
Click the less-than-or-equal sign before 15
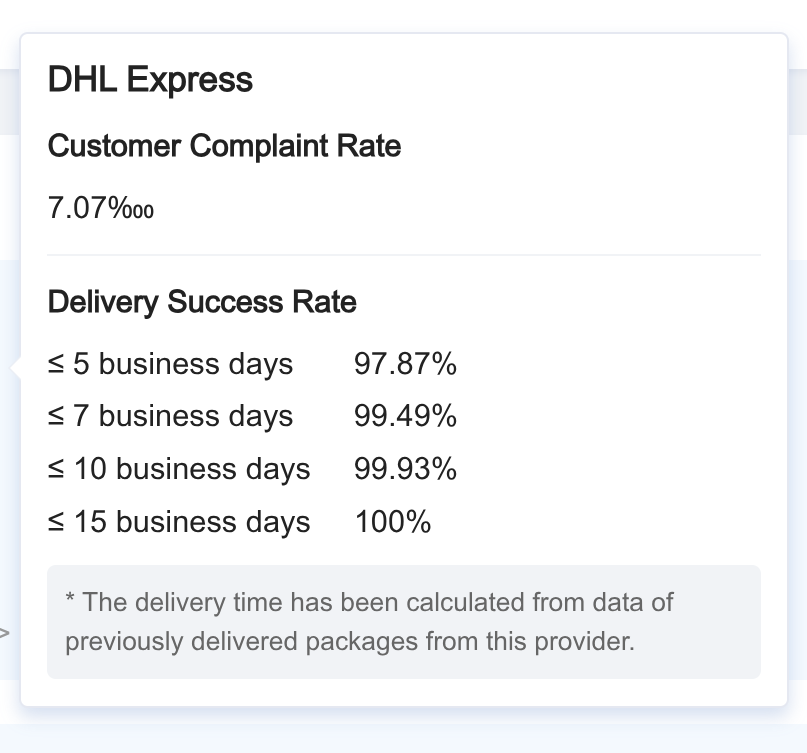coord(56,522)
